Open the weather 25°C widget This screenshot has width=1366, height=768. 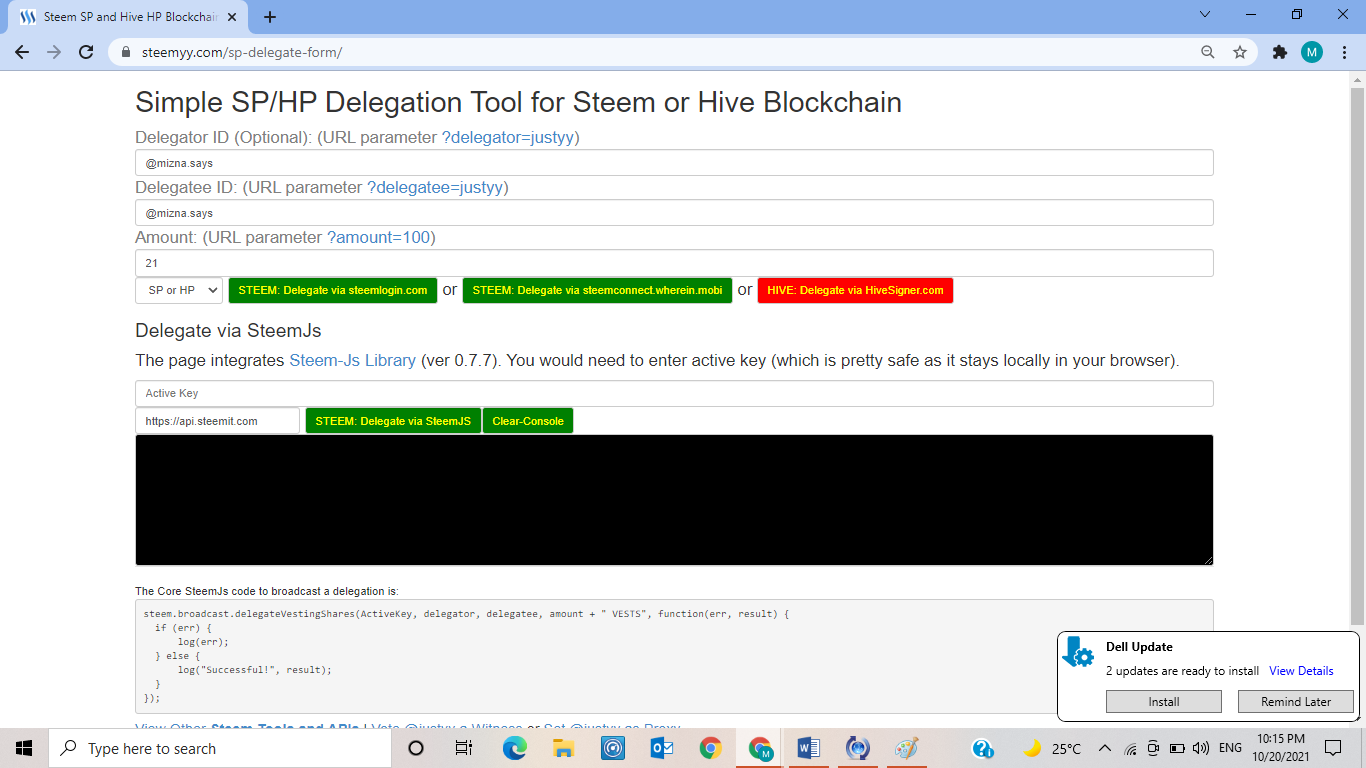click(1053, 748)
